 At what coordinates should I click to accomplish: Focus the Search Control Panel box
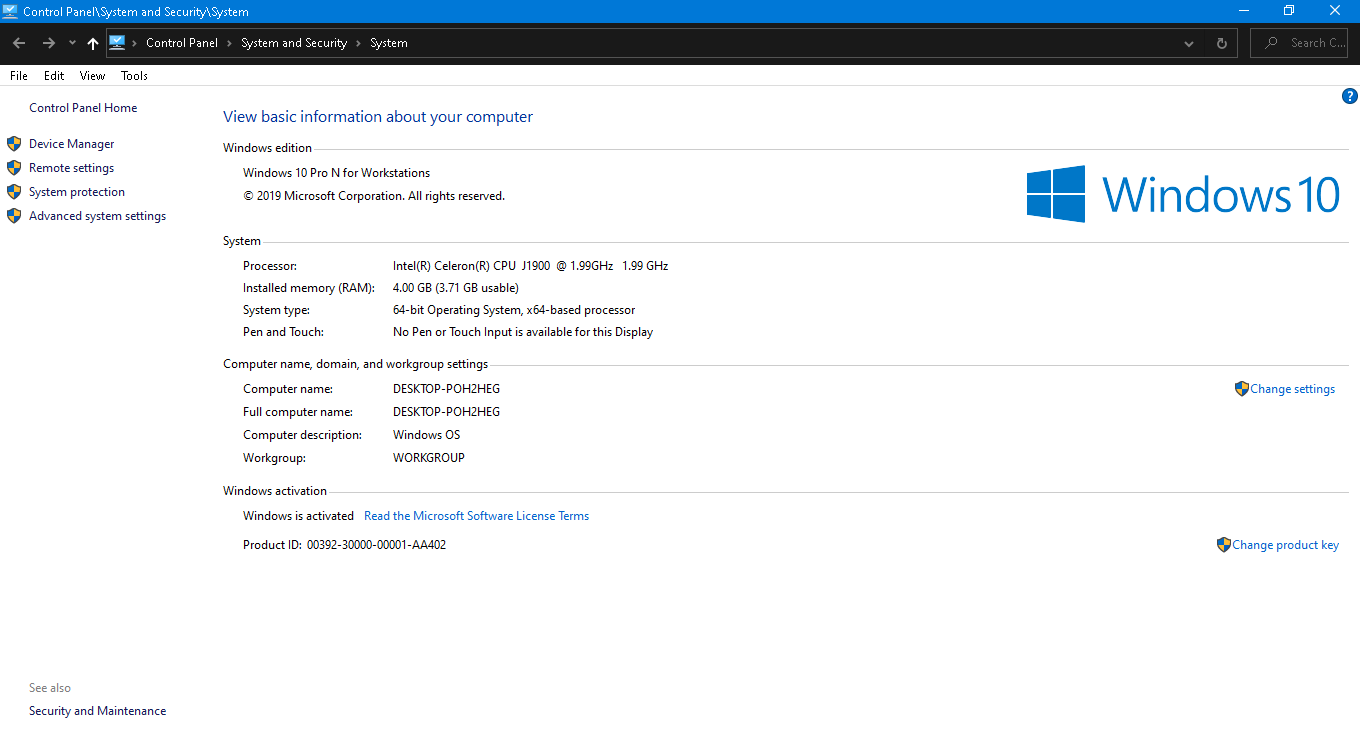pos(1299,43)
